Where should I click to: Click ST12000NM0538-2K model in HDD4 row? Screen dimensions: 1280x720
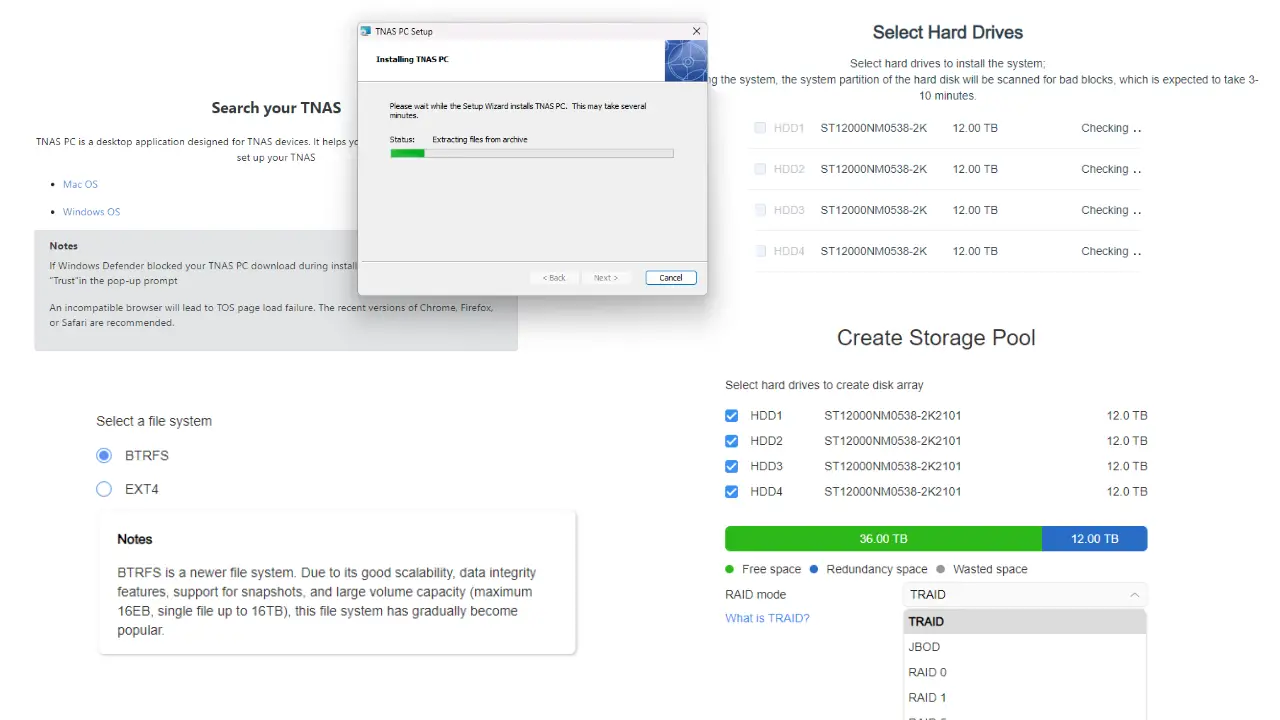[874, 251]
